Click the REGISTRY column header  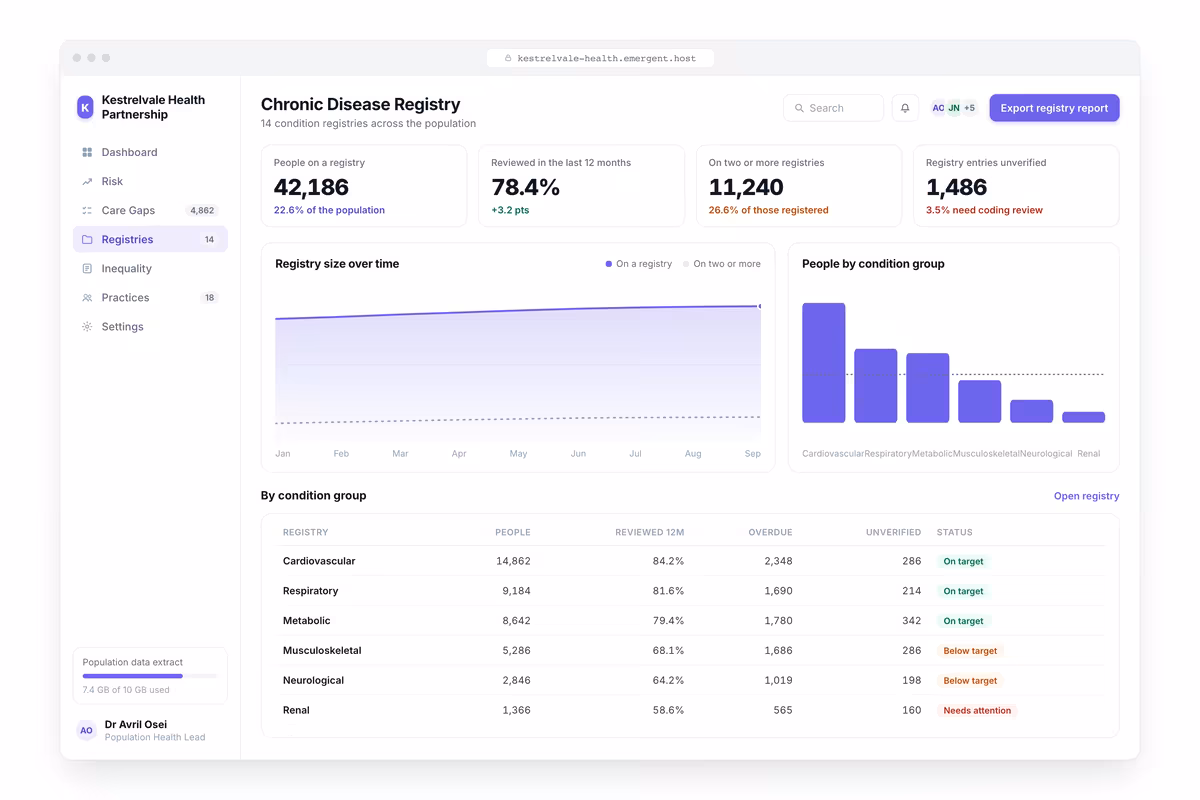[x=306, y=532]
